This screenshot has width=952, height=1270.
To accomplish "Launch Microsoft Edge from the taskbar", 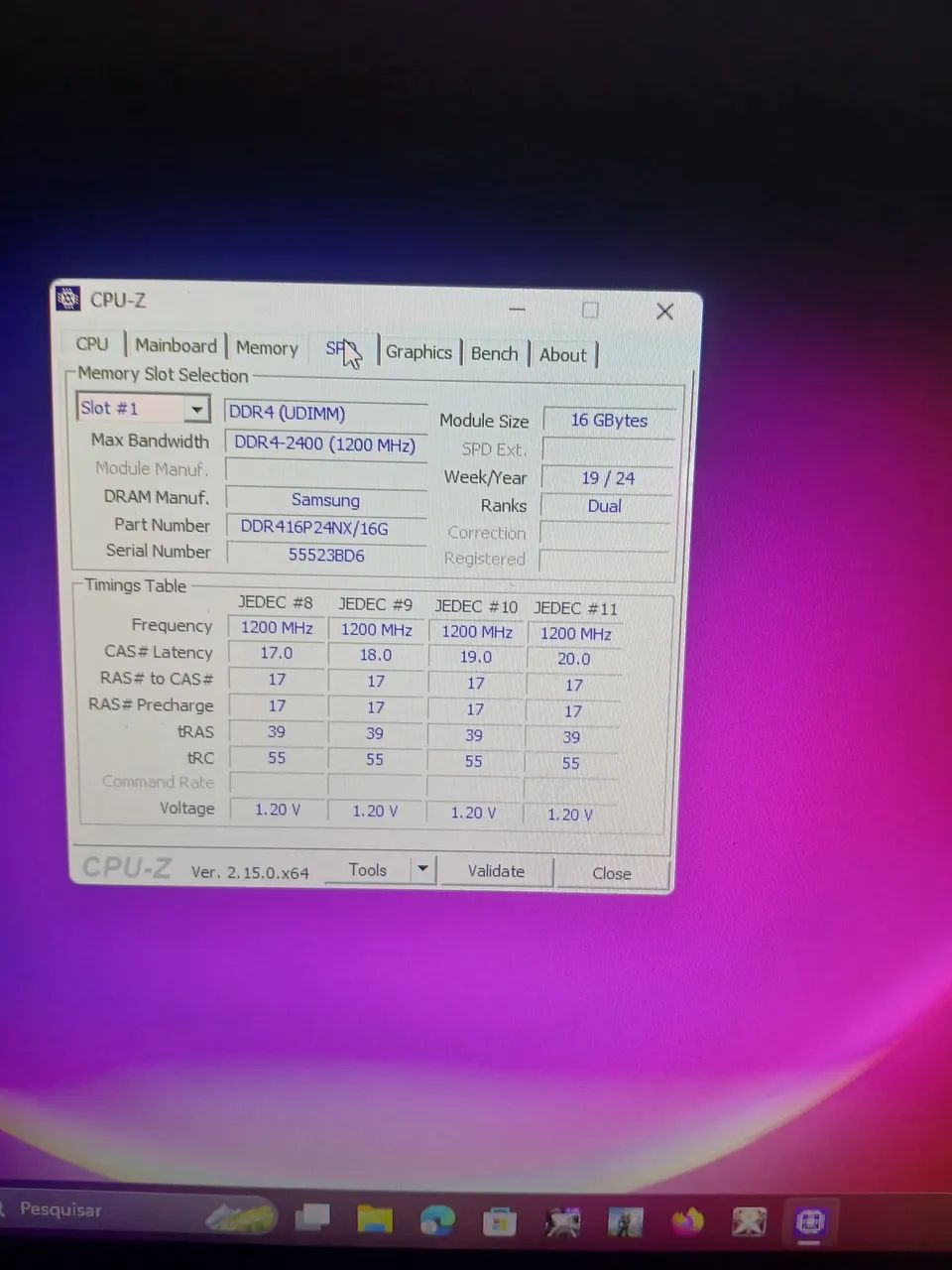I will tap(437, 1219).
